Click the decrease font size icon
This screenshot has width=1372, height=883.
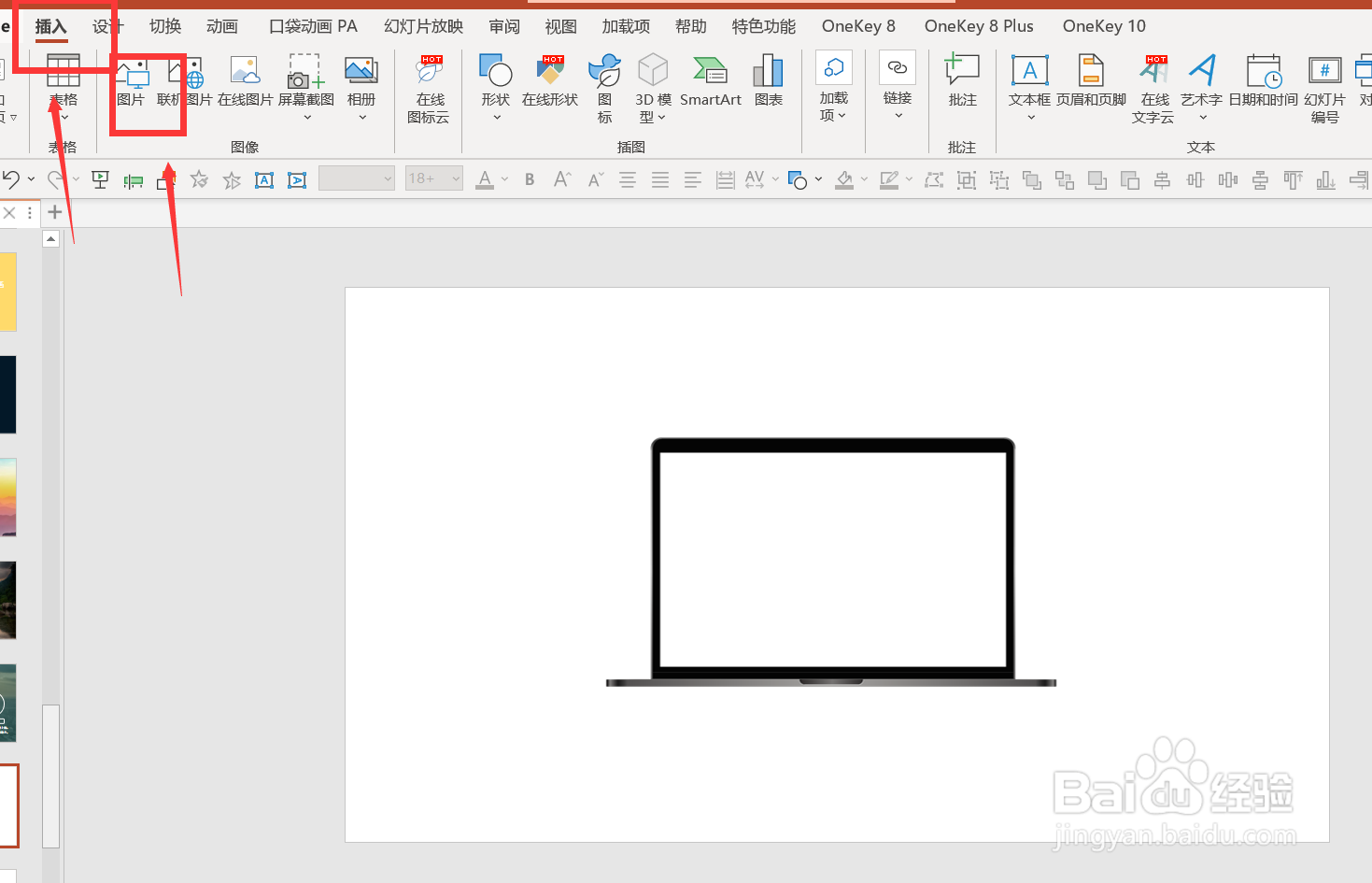596,179
